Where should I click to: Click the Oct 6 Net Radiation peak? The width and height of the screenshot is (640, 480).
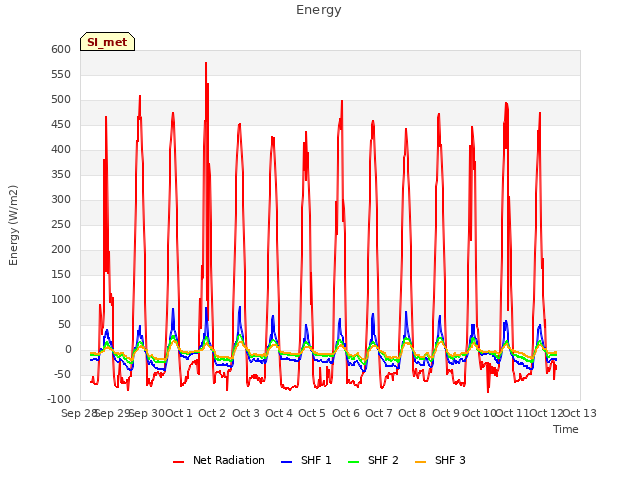click(342, 101)
